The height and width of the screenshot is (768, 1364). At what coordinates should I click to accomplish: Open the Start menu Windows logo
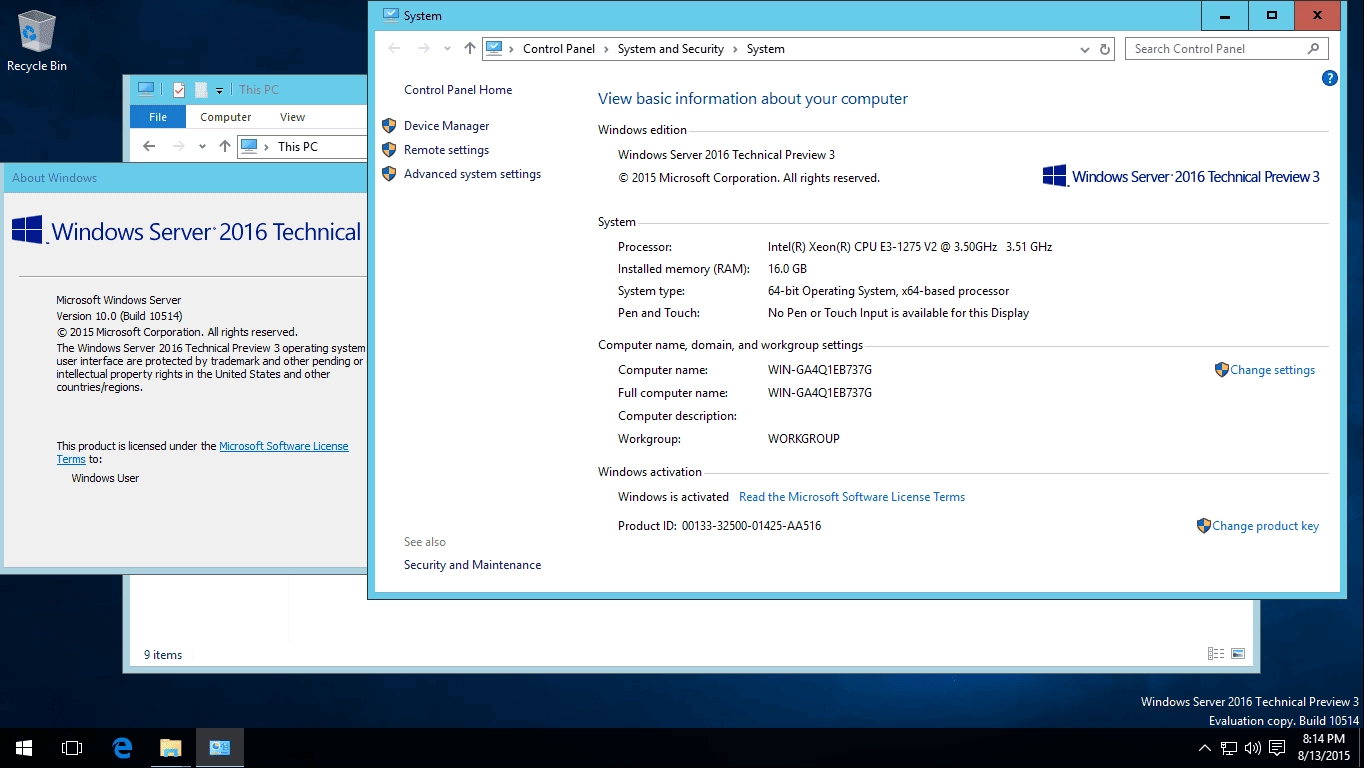coord(23,748)
